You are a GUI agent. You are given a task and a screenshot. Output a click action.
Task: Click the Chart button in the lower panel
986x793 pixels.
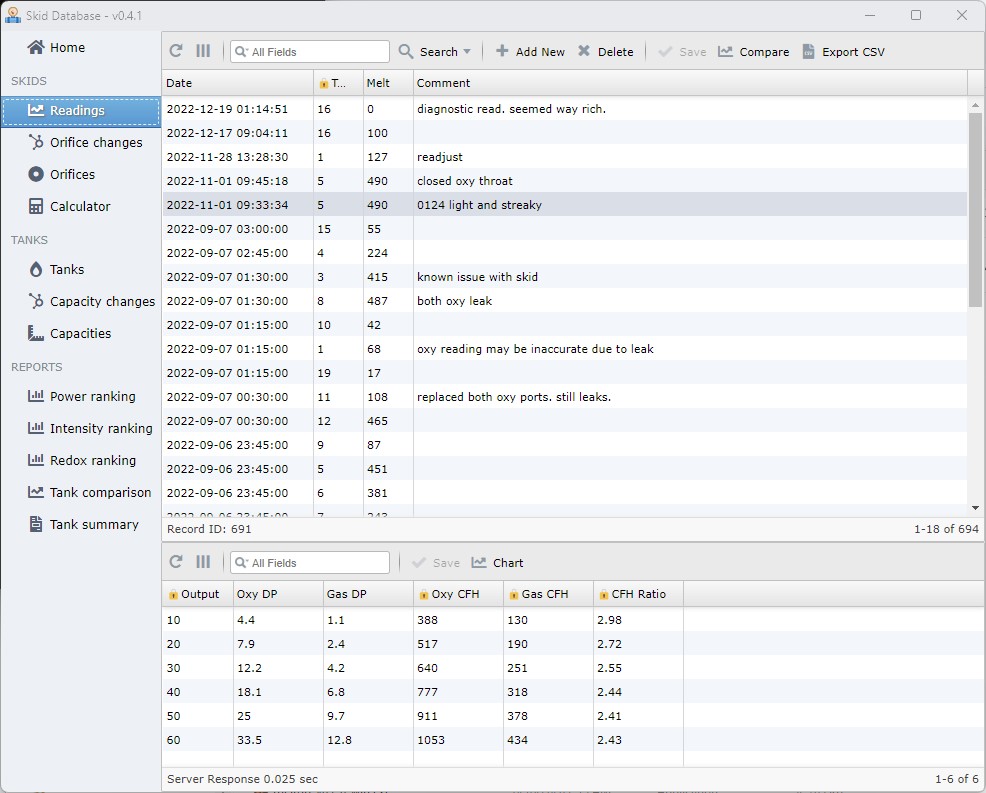pos(497,563)
